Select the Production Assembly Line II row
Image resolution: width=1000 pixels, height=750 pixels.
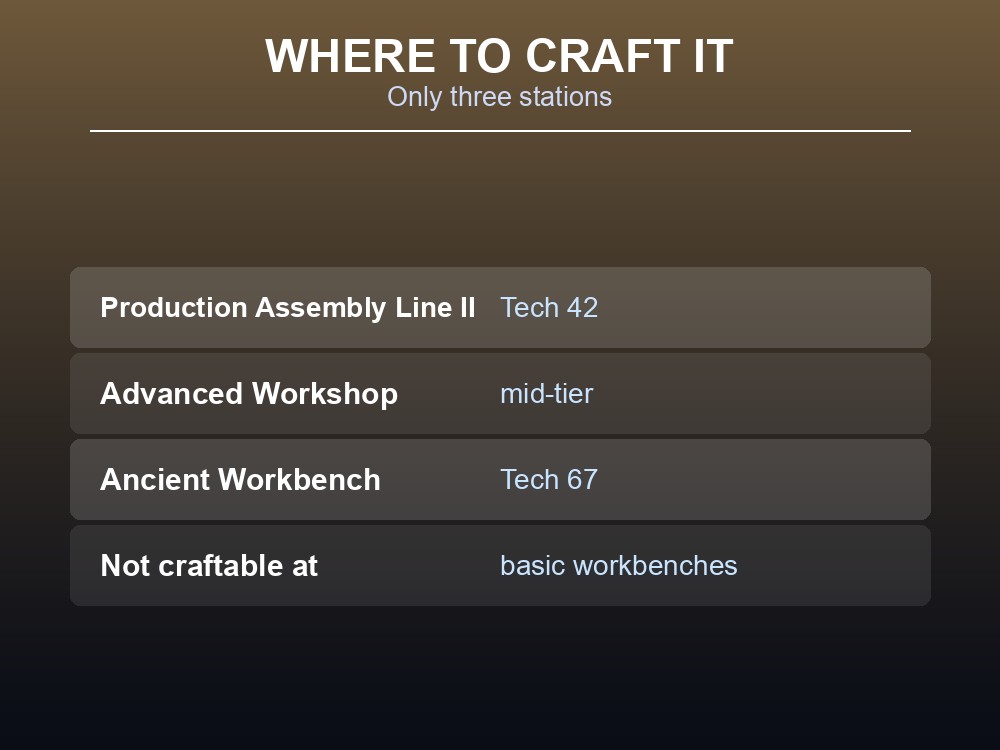click(x=500, y=307)
